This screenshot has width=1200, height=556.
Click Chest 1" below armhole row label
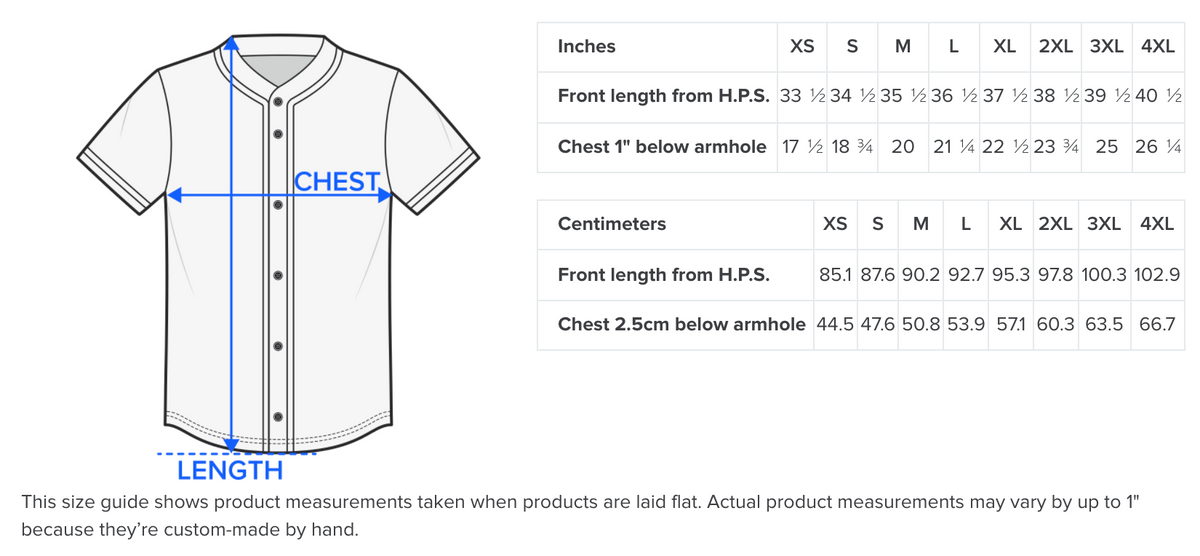coord(661,147)
